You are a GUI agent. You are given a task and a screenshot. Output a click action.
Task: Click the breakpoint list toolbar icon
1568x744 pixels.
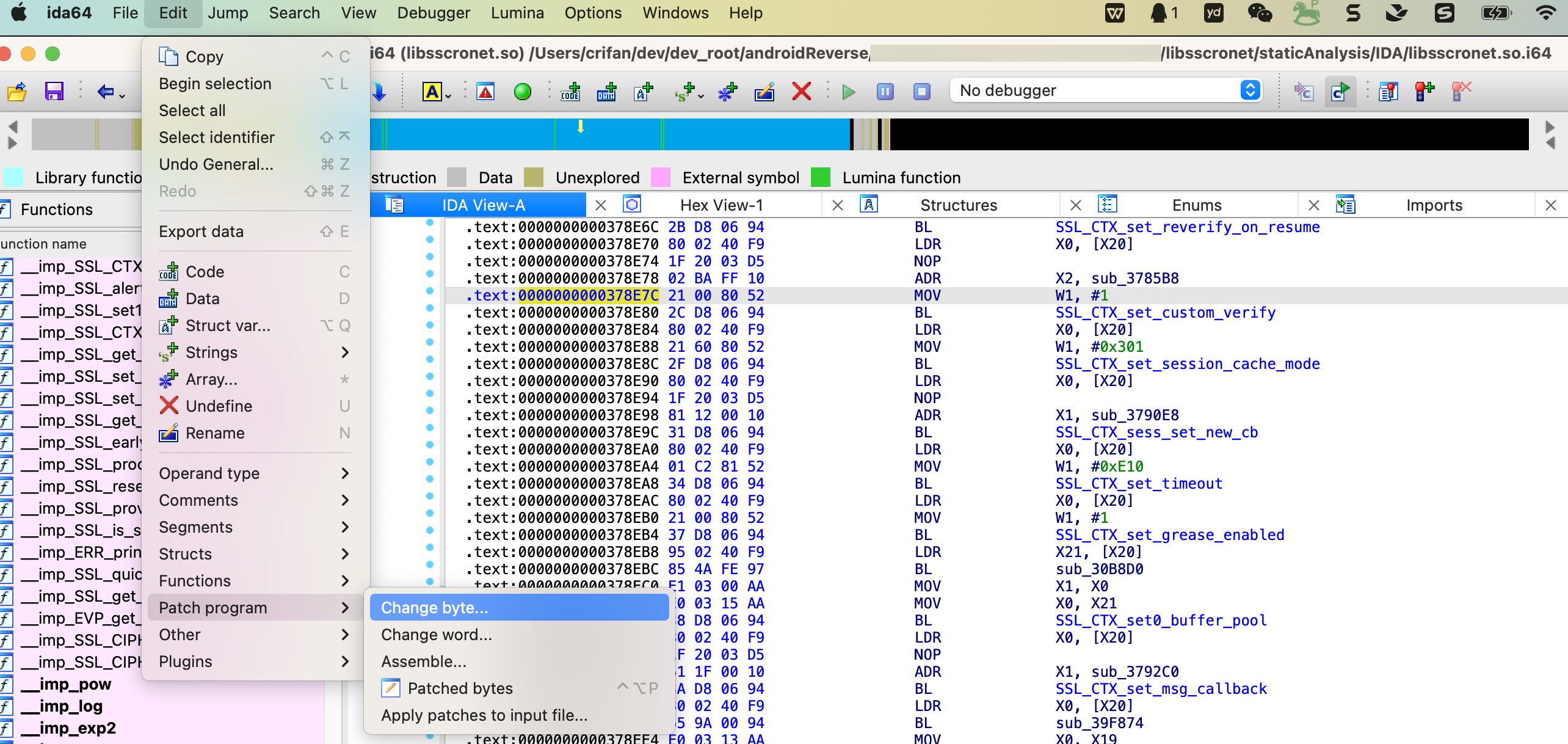click(x=1388, y=92)
